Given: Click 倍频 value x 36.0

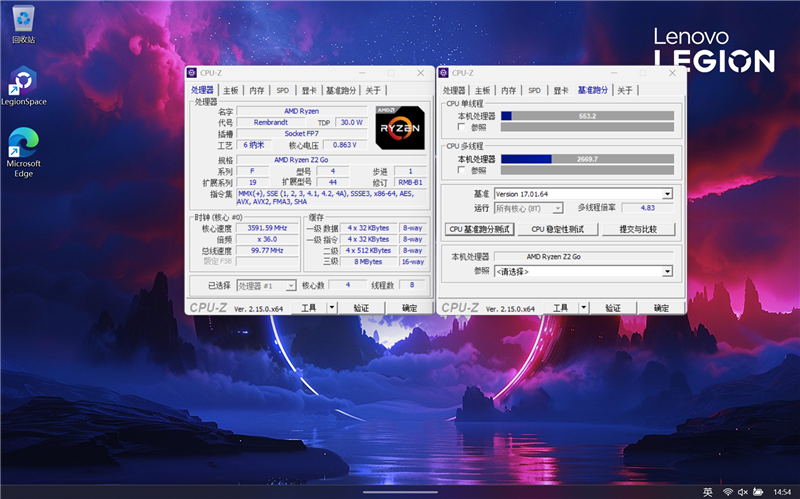Looking at the screenshot, I should 267,239.
